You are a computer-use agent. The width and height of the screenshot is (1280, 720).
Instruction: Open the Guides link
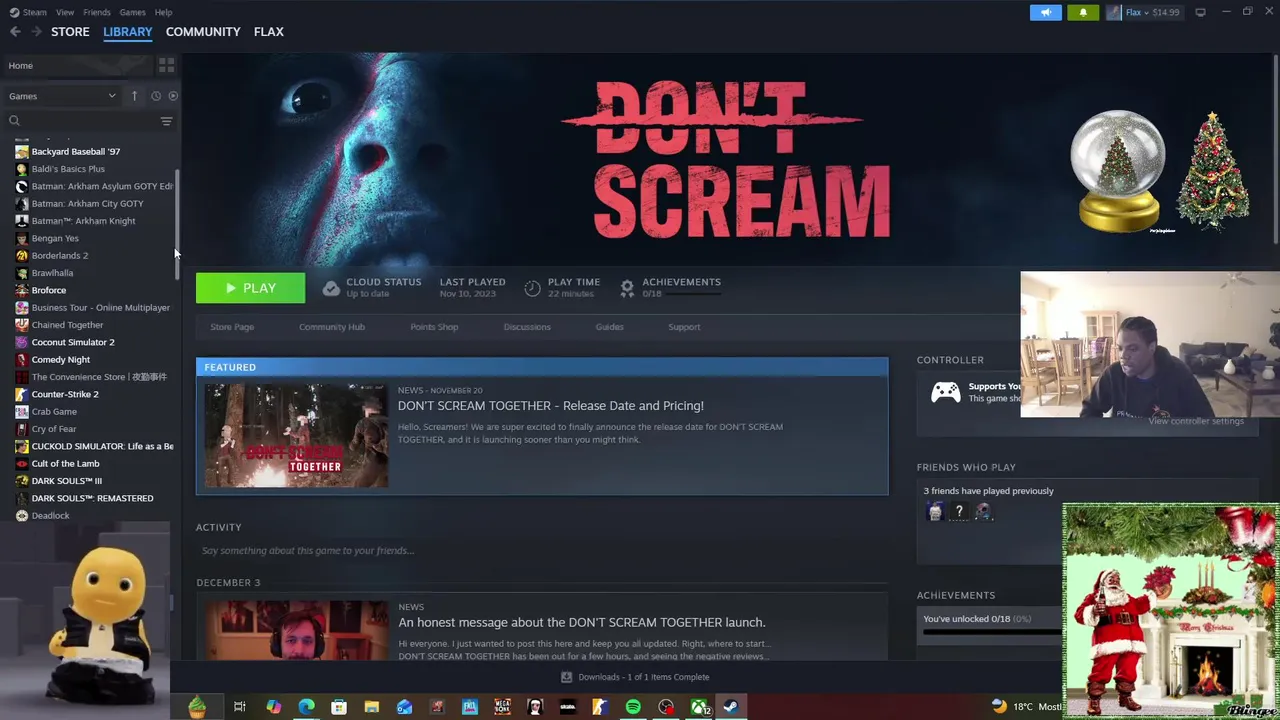click(609, 327)
